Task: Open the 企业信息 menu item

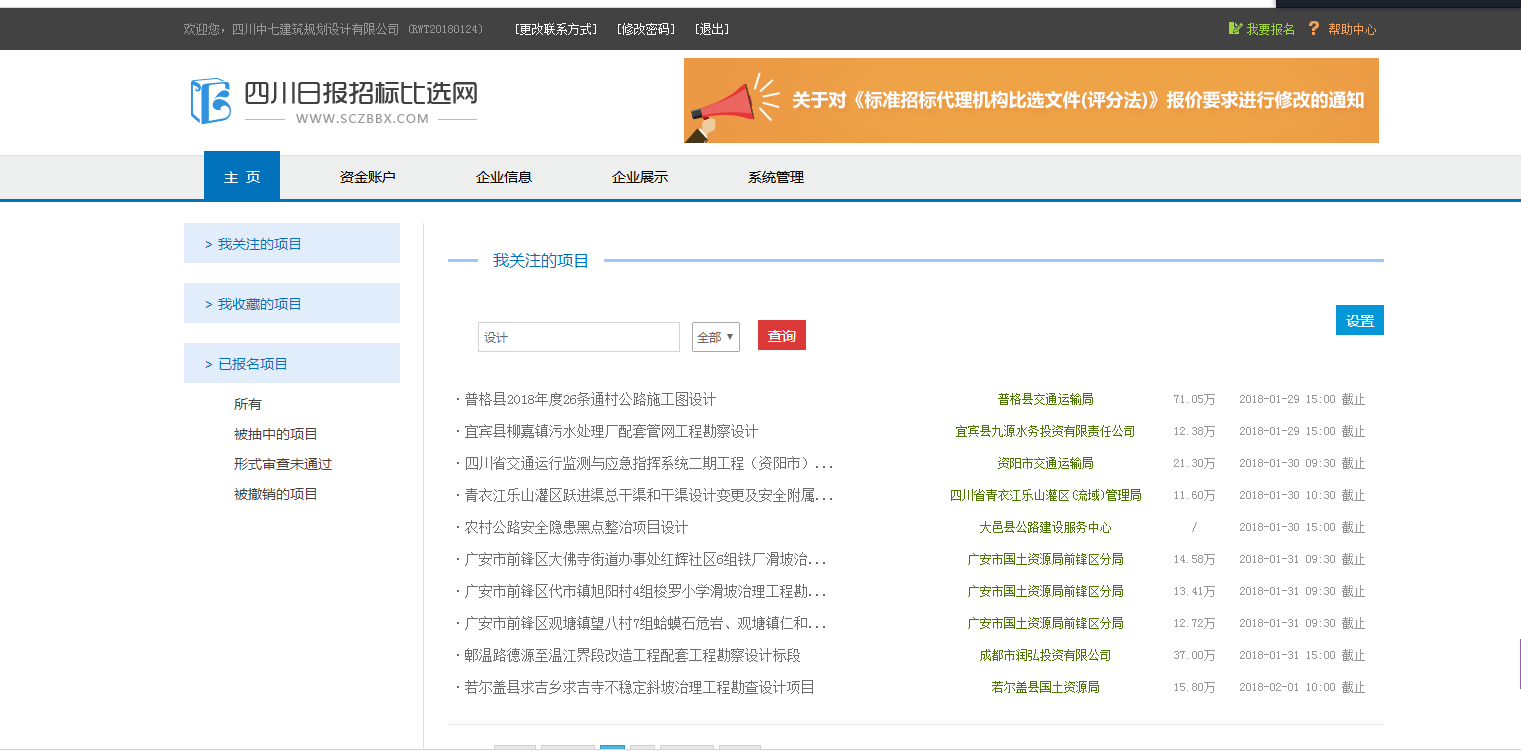Action: pos(504,177)
